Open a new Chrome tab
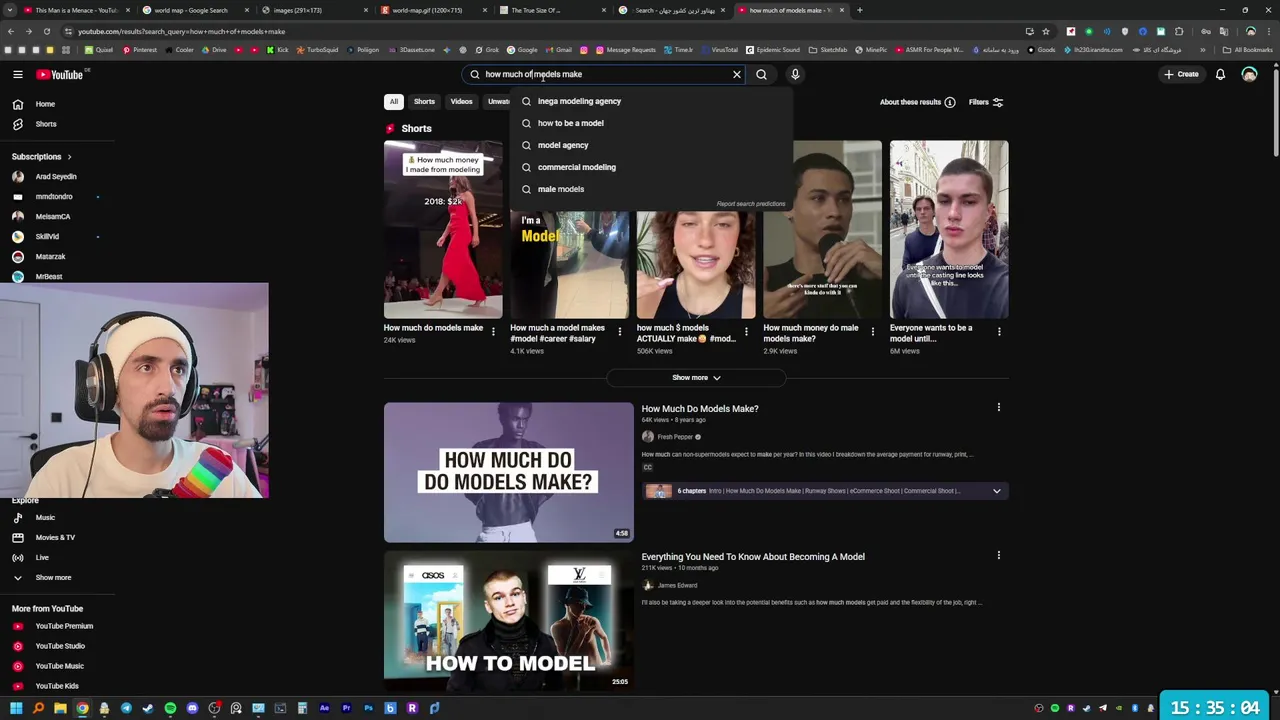Screen dimensions: 1280x720 tap(860, 10)
